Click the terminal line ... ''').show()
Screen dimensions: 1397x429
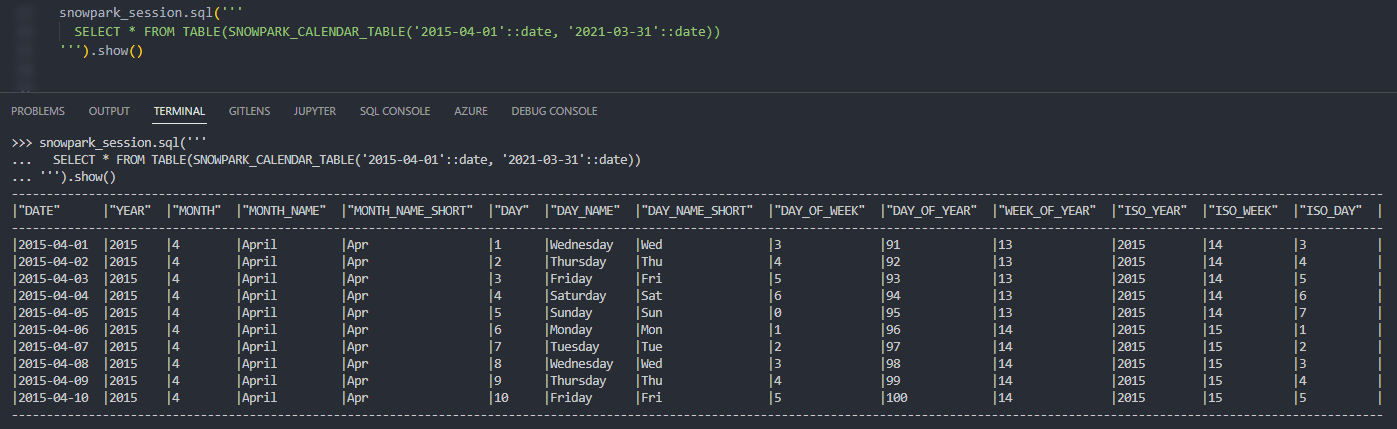[64, 177]
